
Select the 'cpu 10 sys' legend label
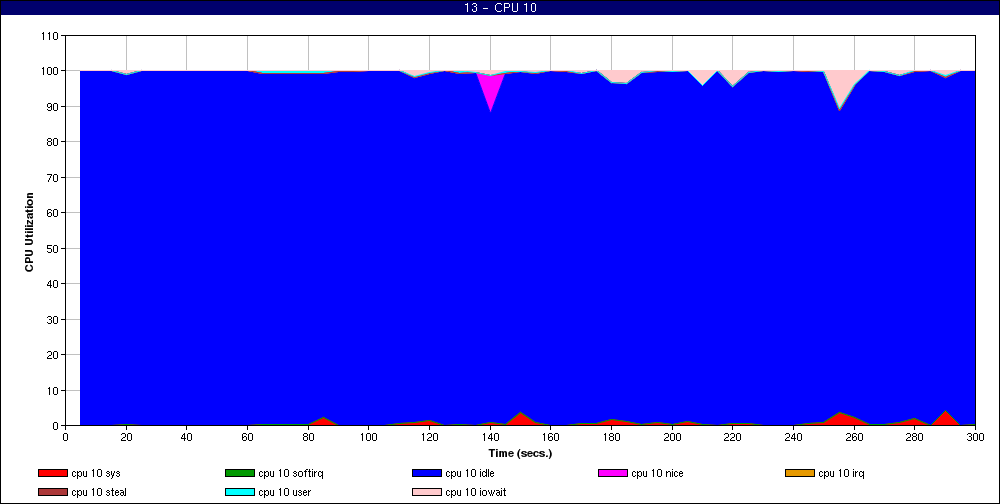point(96,473)
